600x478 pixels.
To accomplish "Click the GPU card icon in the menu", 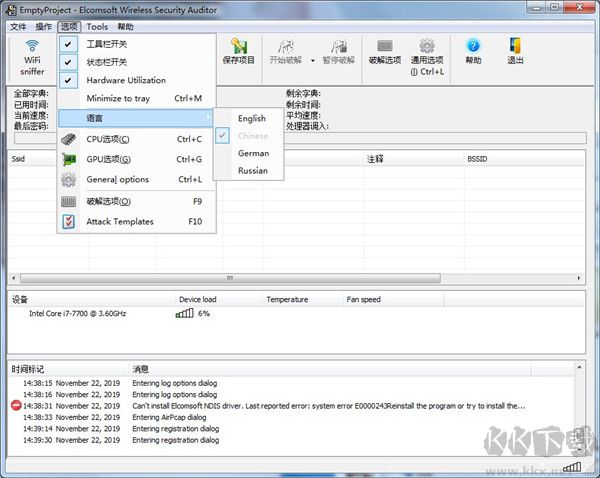I will 69,159.
